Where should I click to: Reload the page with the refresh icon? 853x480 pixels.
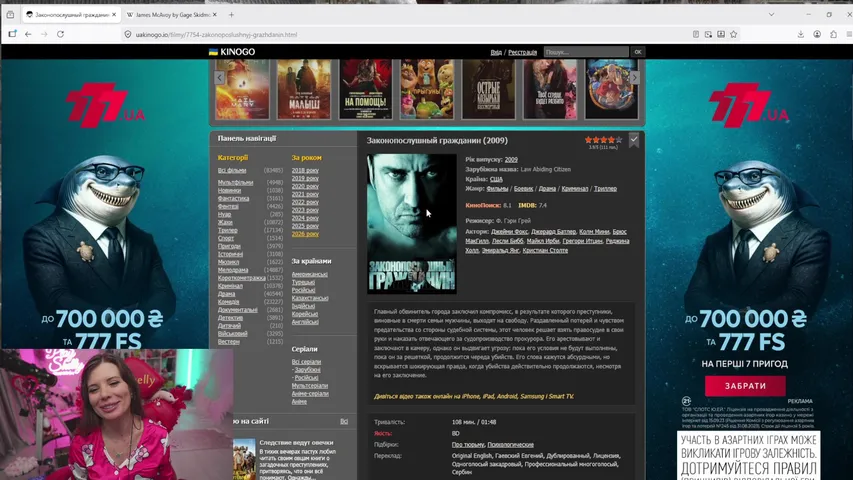pyautogui.click(x=60, y=34)
